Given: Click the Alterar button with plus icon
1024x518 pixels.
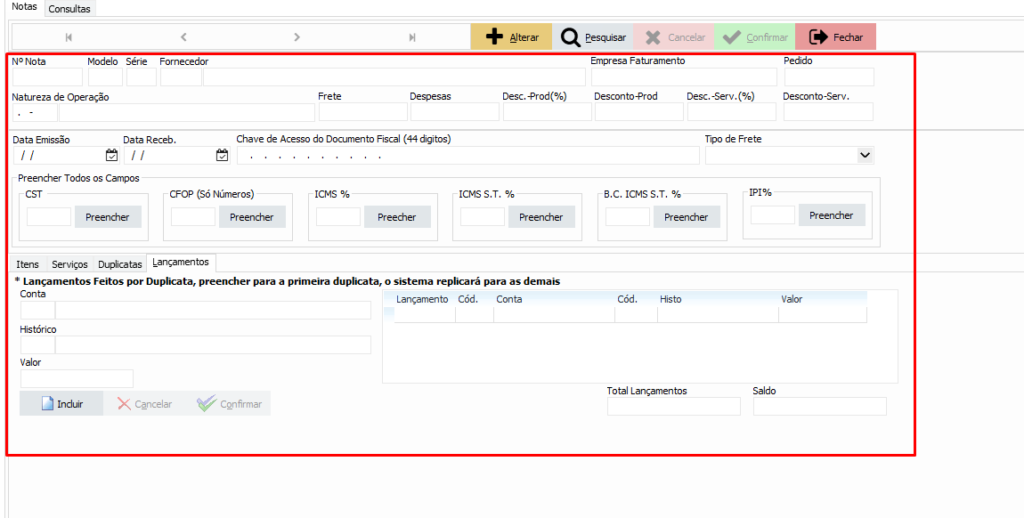Looking at the screenshot, I should point(511,37).
